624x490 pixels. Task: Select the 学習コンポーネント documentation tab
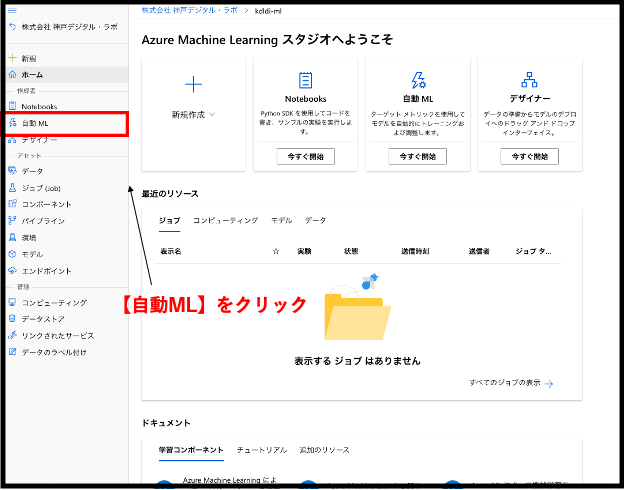click(191, 450)
